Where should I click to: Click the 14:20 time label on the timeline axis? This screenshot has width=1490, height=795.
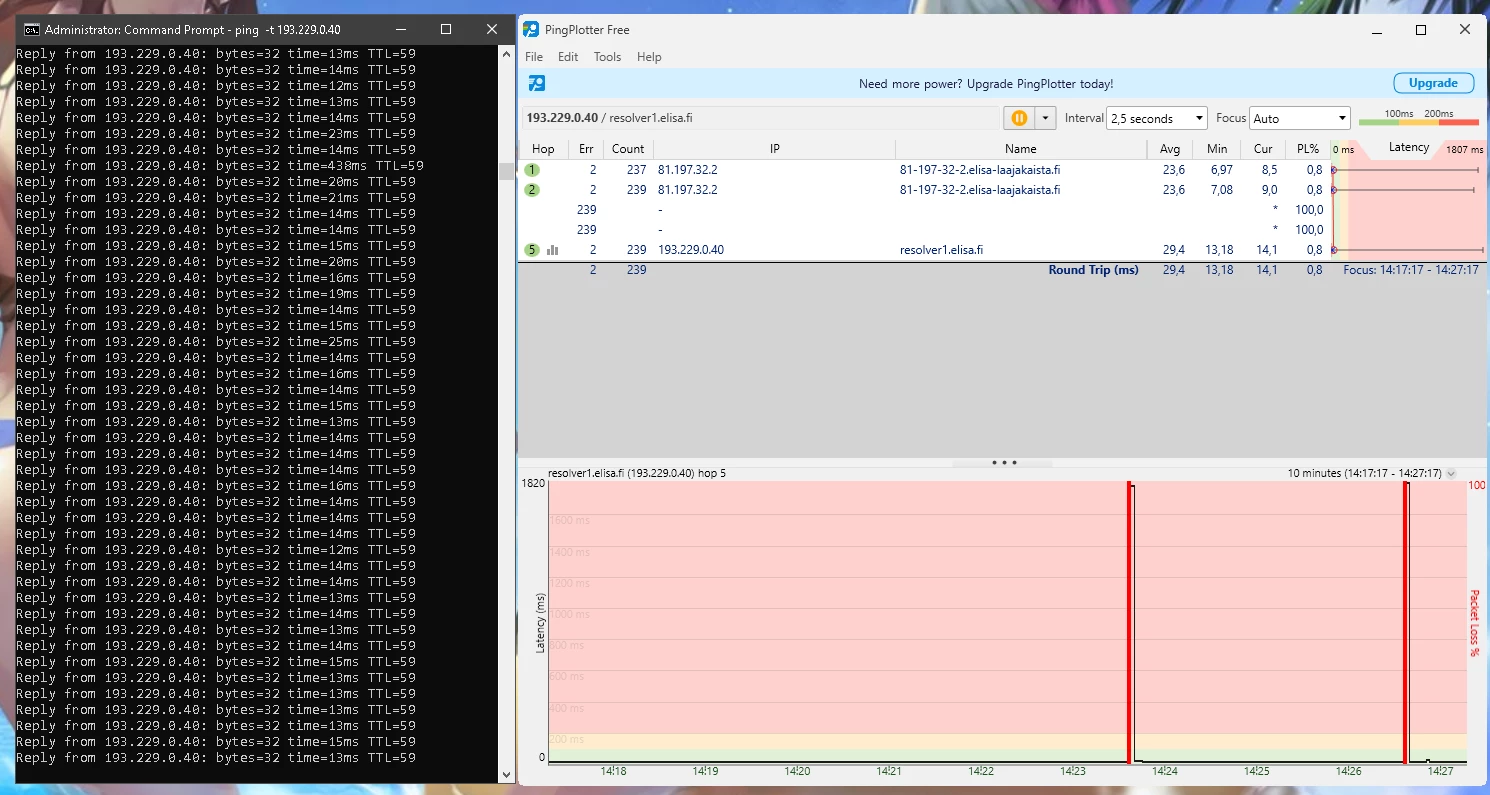(x=797, y=772)
